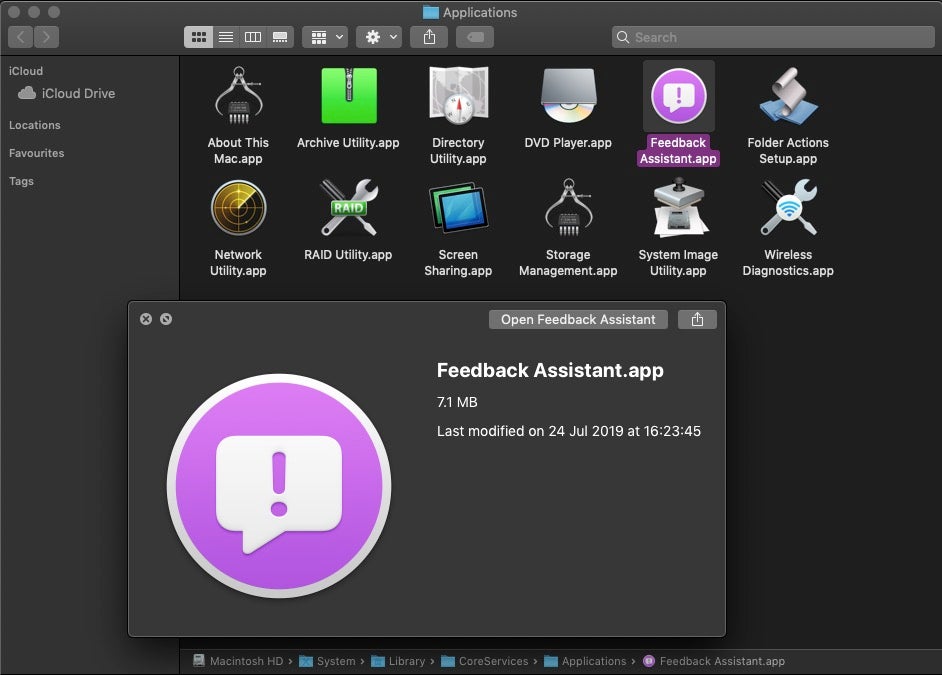Select the About This Mac.app icon
The image size is (942, 675).
tap(238, 96)
